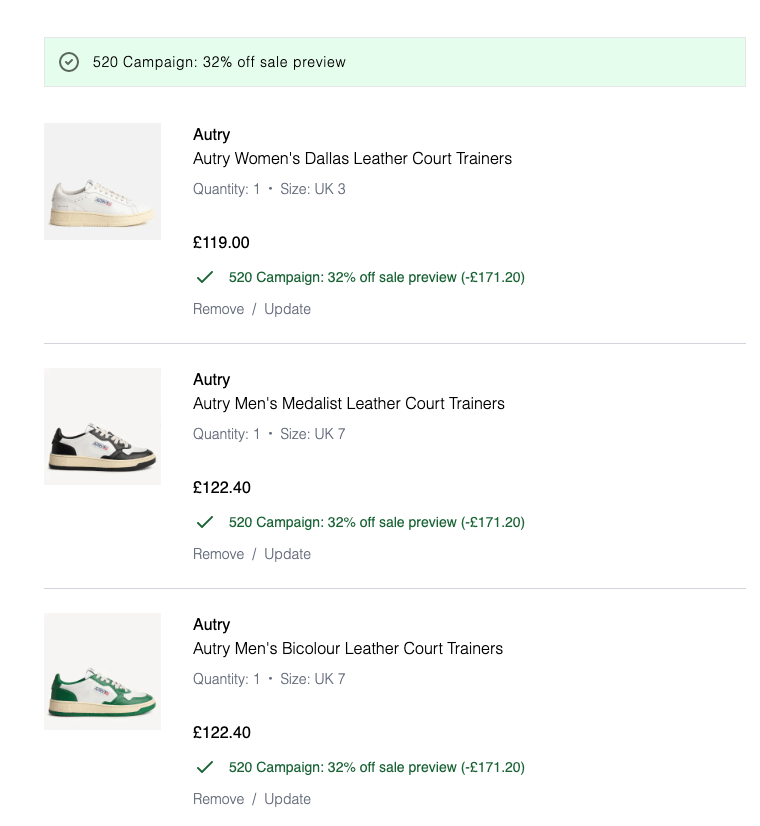Click the Autry brand name above Bicolour trainers
760x826 pixels.
click(211, 625)
